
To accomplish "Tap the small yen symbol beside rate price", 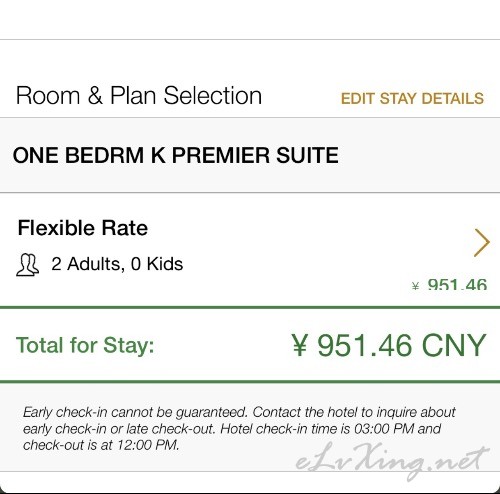I will click(x=415, y=286).
